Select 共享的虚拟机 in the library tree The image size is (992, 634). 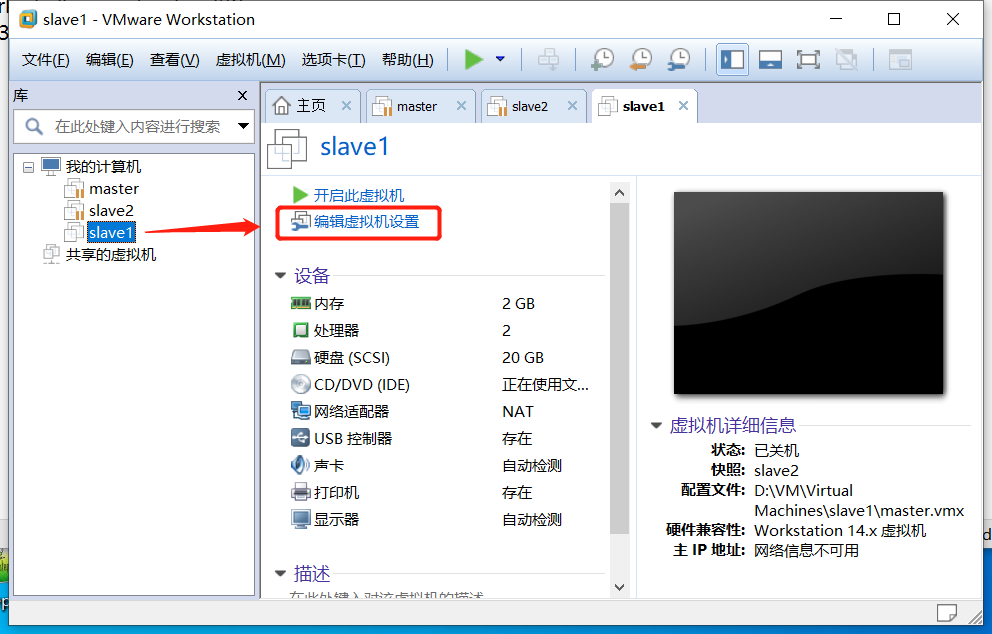pos(111,254)
